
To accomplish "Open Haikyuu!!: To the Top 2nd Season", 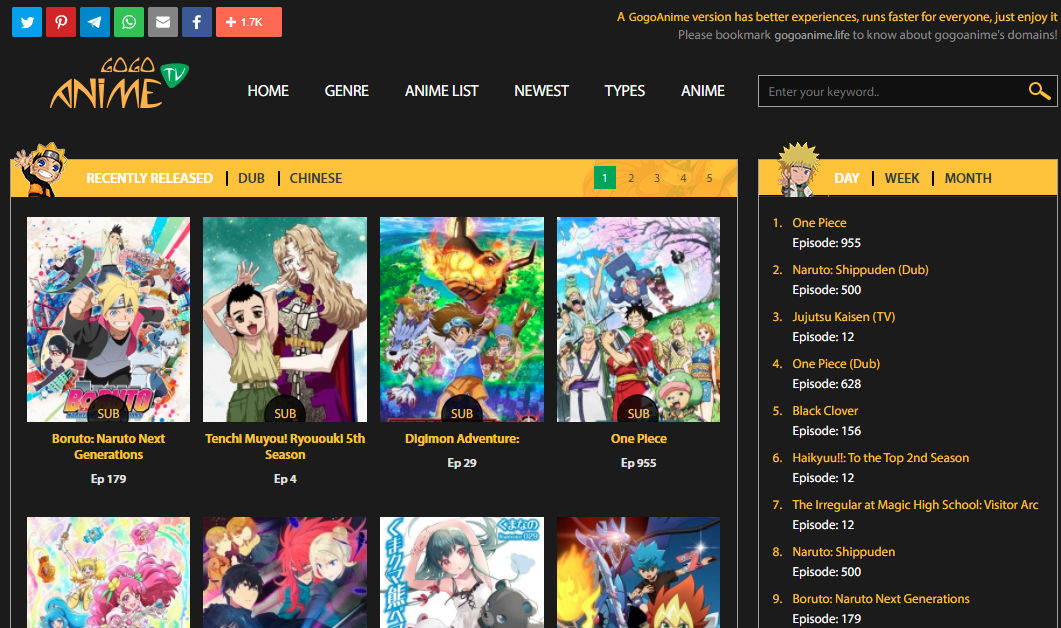I will coord(880,457).
